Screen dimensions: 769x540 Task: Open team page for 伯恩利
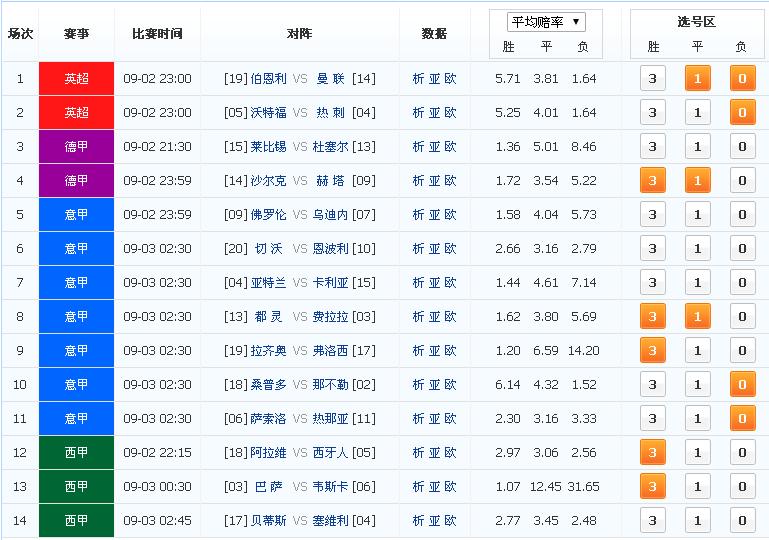point(268,78)
